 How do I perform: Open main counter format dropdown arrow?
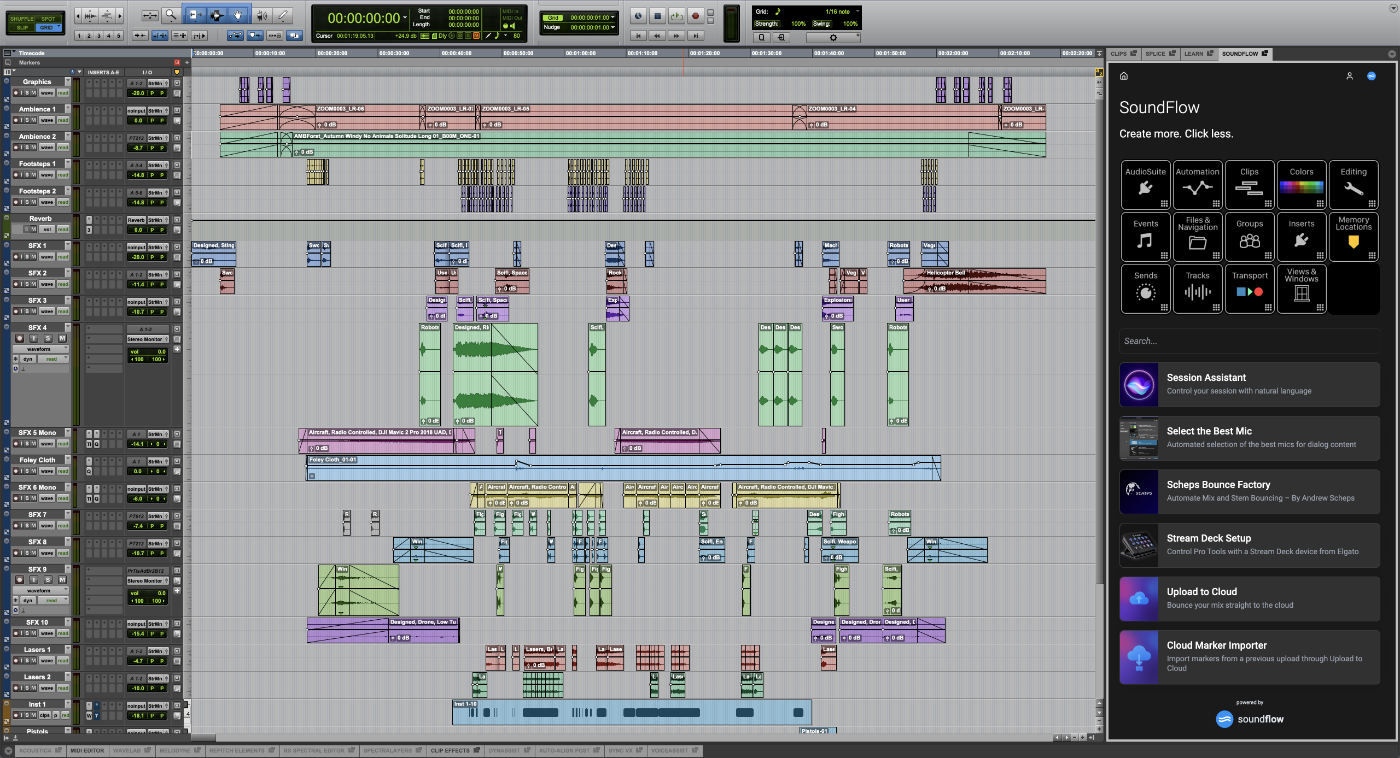(x=405, y=18)
